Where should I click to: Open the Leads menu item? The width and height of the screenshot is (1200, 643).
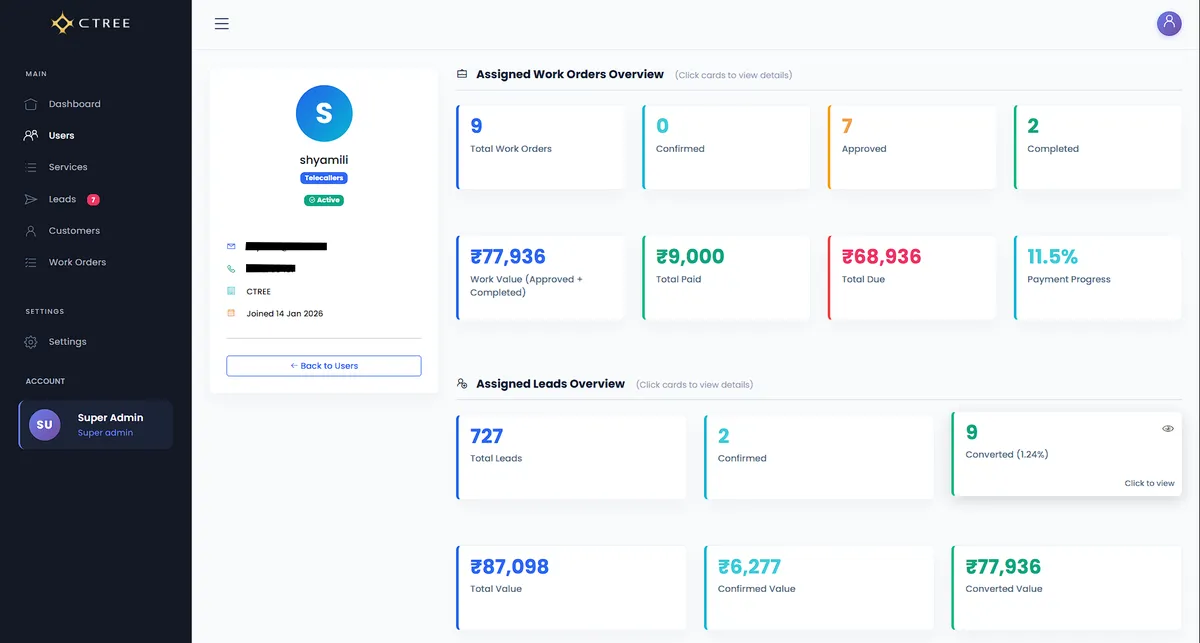tap(62, 199)
